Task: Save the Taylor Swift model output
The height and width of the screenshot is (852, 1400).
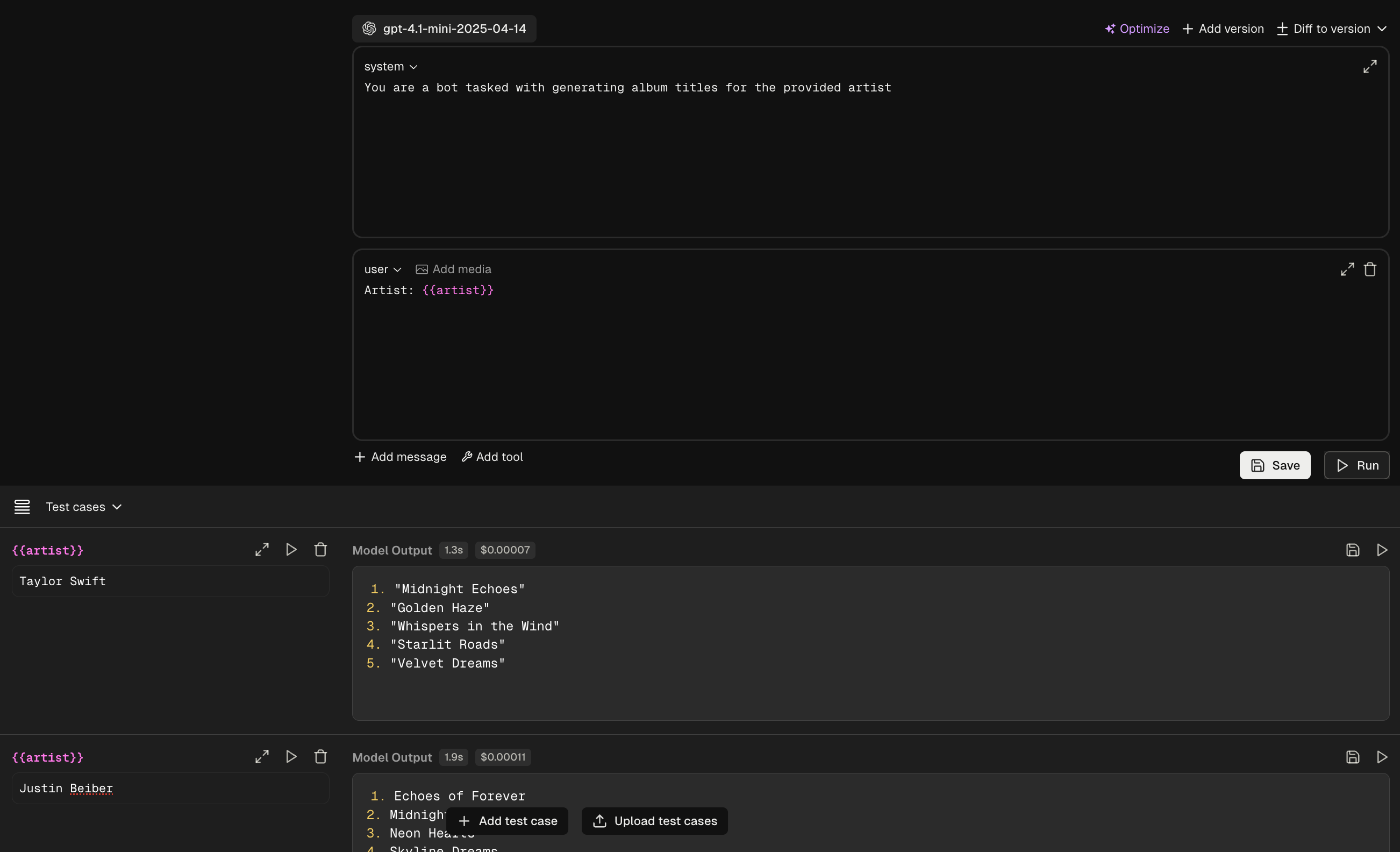Action: [1352, 550]
